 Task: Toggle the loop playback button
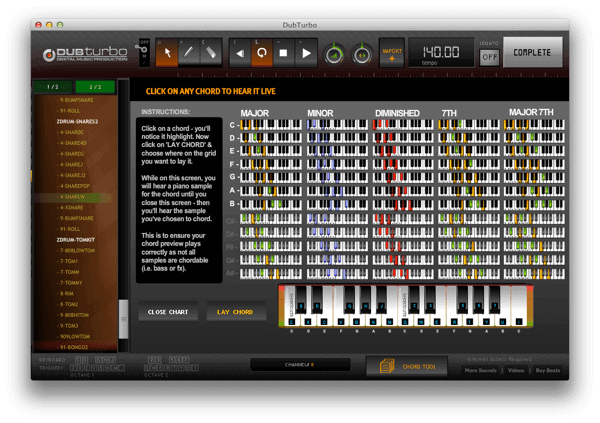(x=262, y=53)
